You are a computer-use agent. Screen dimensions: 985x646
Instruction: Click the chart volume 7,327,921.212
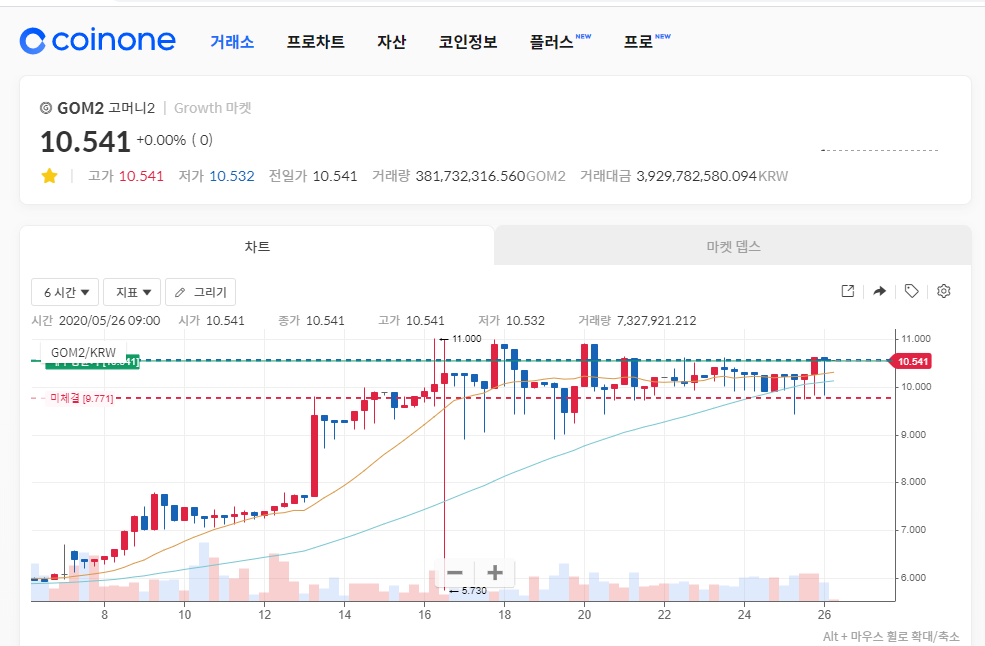pyautogui.click(x=656, y=320)
